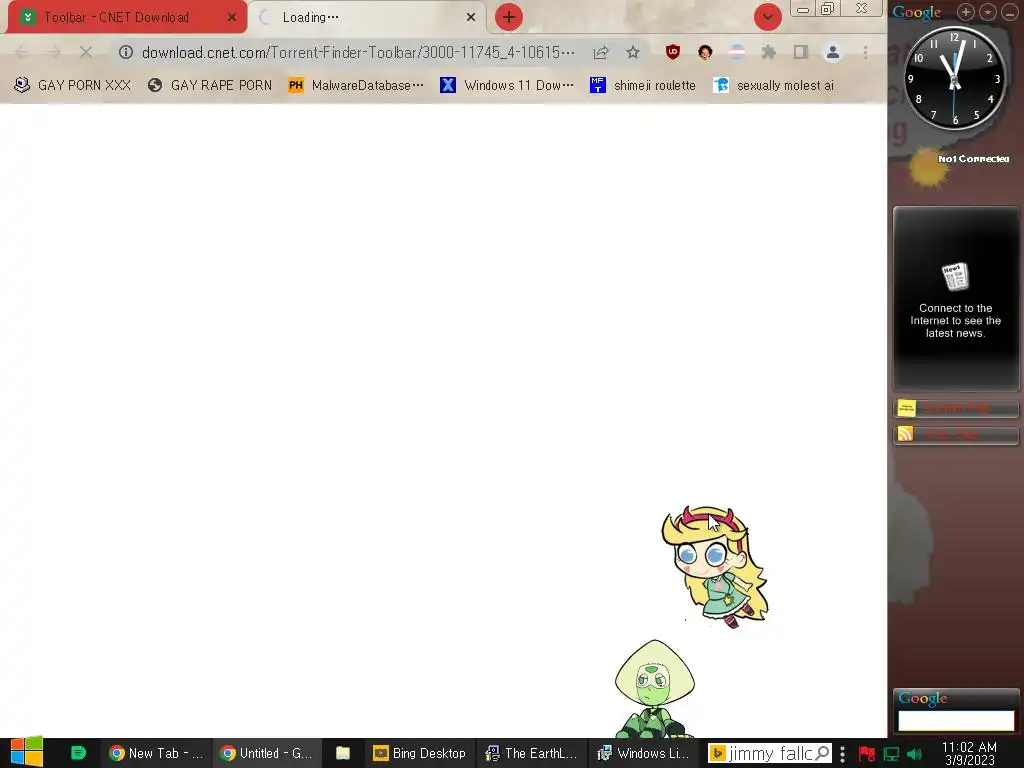Open the Chrome profile avatar icon
The image size is (1024, 768).
pos(833,52)
